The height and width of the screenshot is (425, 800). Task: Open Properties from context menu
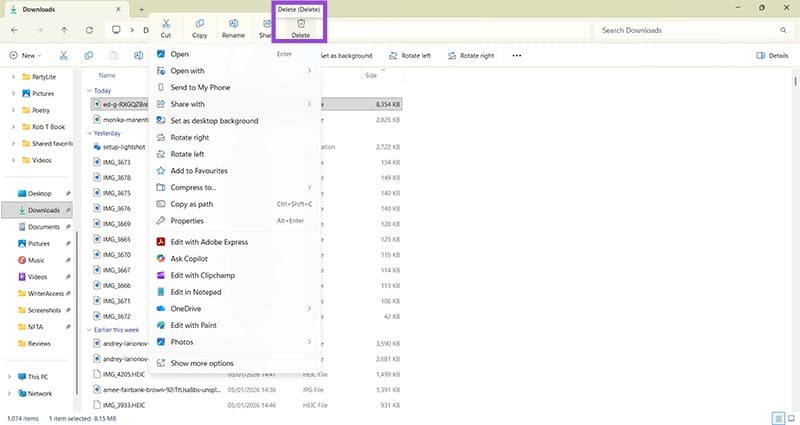pos(235,221)
